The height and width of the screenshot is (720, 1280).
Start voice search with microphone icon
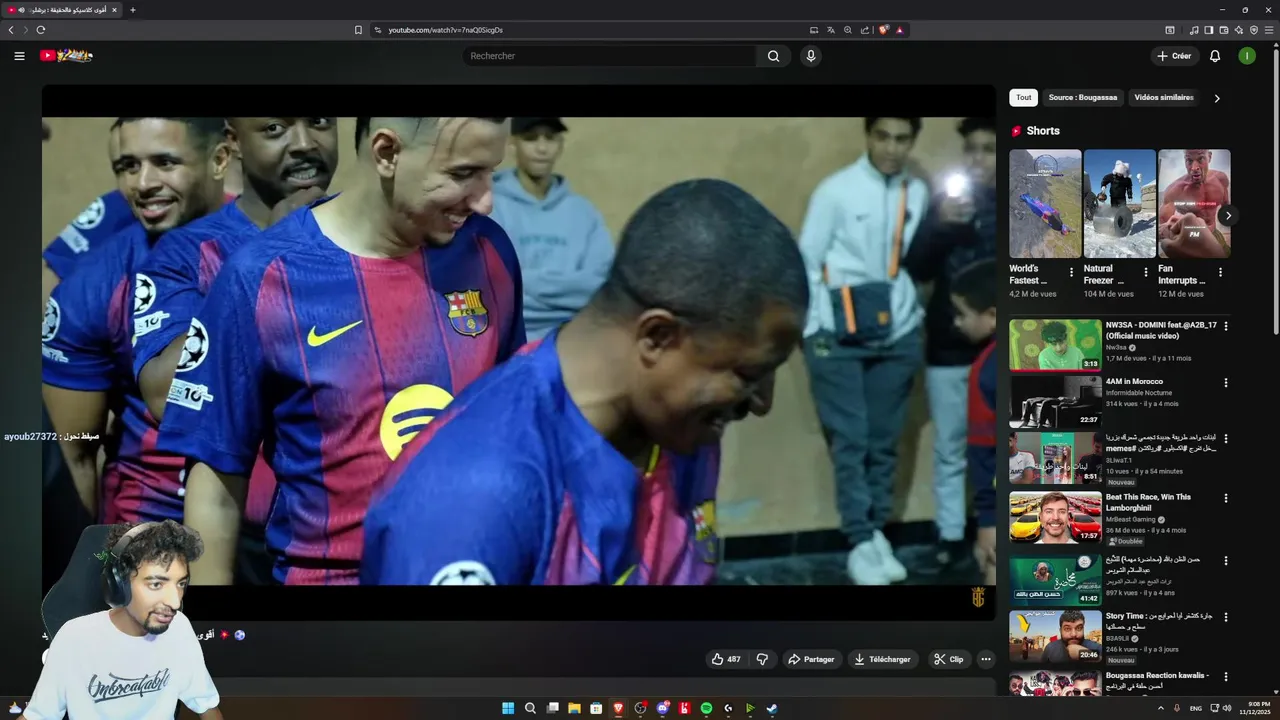(x=811, y=56)
